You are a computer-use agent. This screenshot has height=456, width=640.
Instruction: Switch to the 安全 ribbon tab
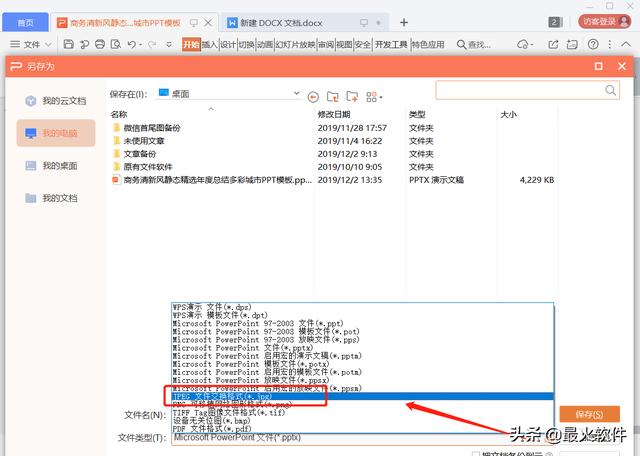pyautogui.click(x=362, y=44)
